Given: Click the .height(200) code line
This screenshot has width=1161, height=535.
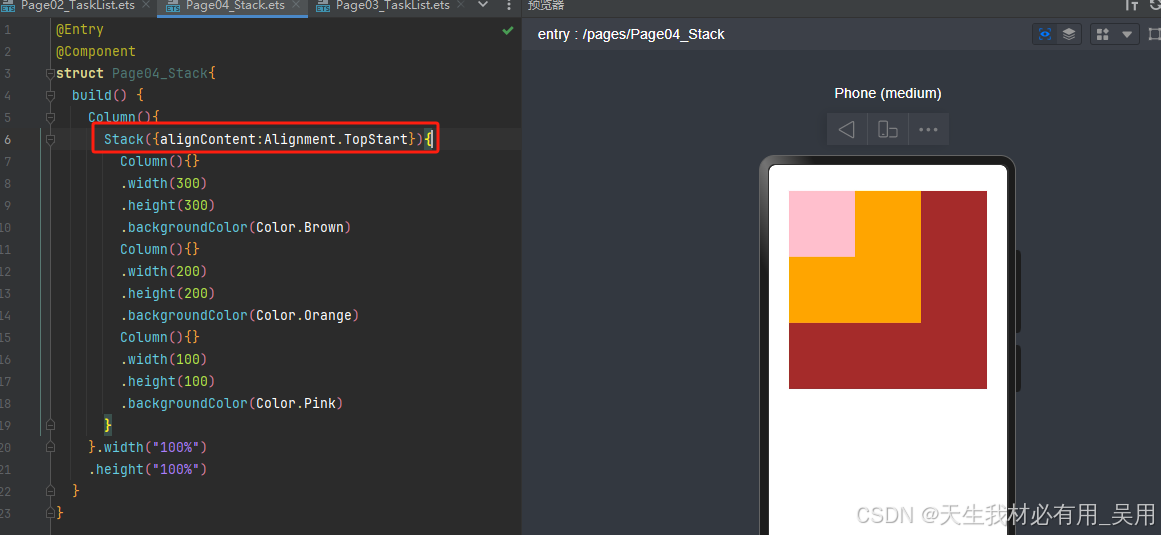Looking at the screenshot, I should tap(168, 293).
